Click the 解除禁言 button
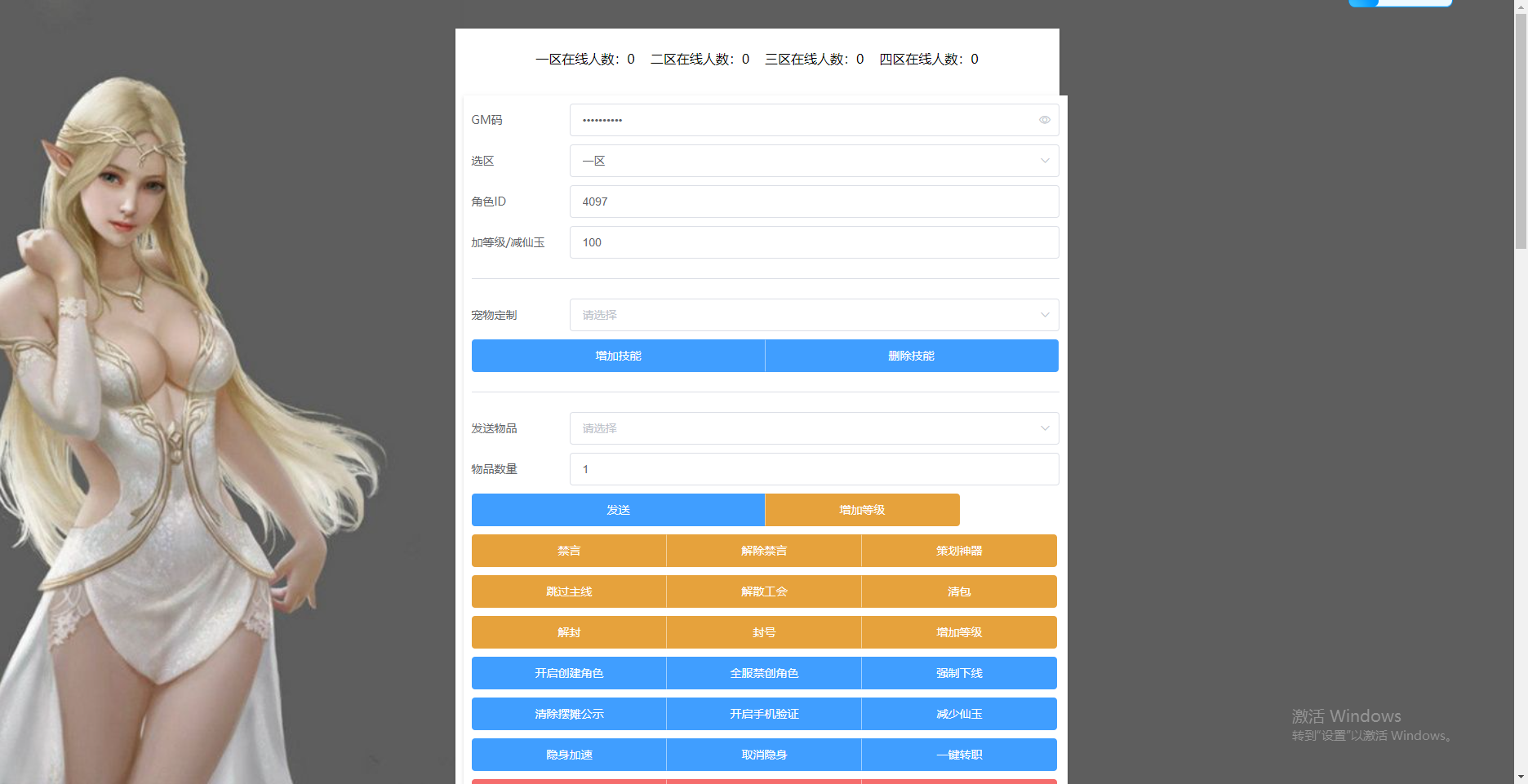This screenshot has height=784, width=1528. click(x=764, y=551)
